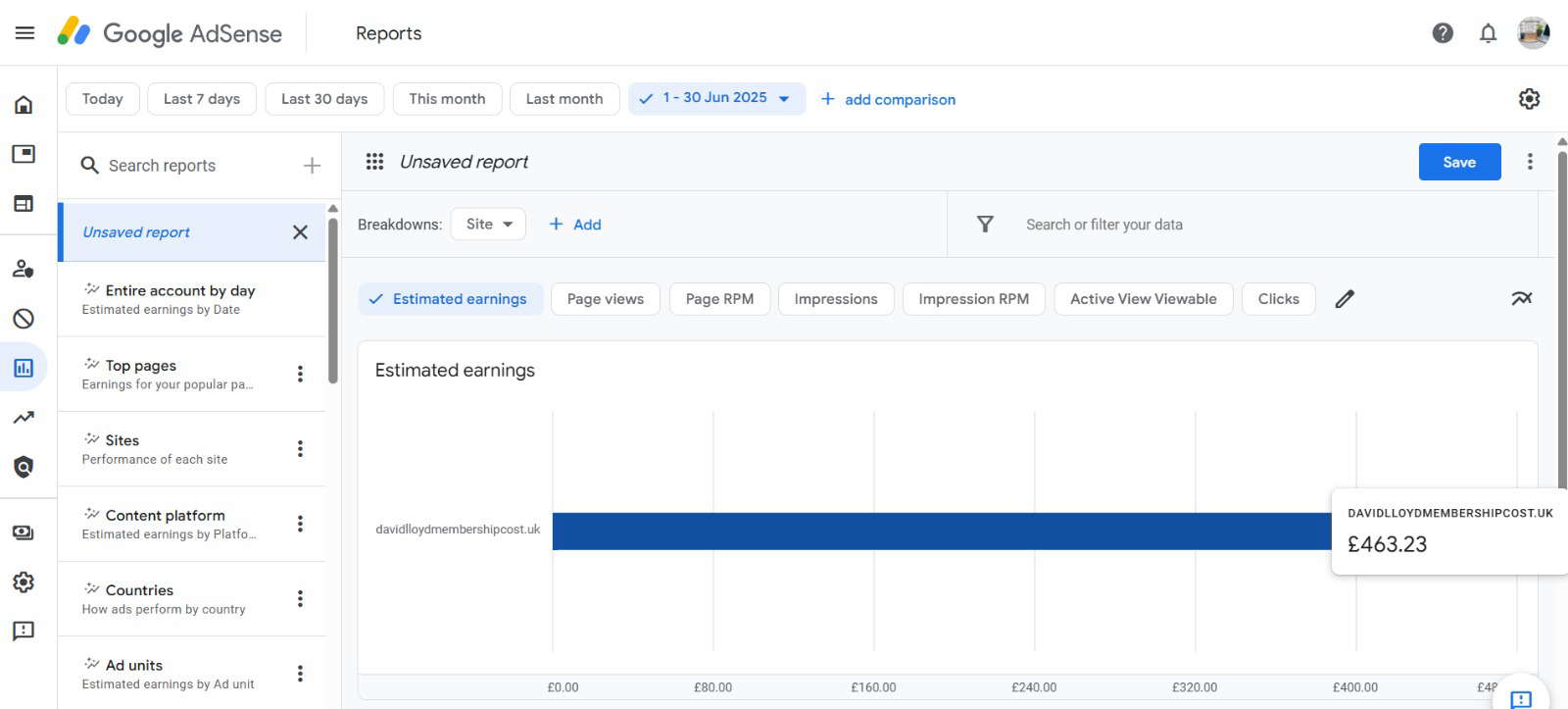
Task: Toggle the Page views metric chip
Action: coord(606,299)
